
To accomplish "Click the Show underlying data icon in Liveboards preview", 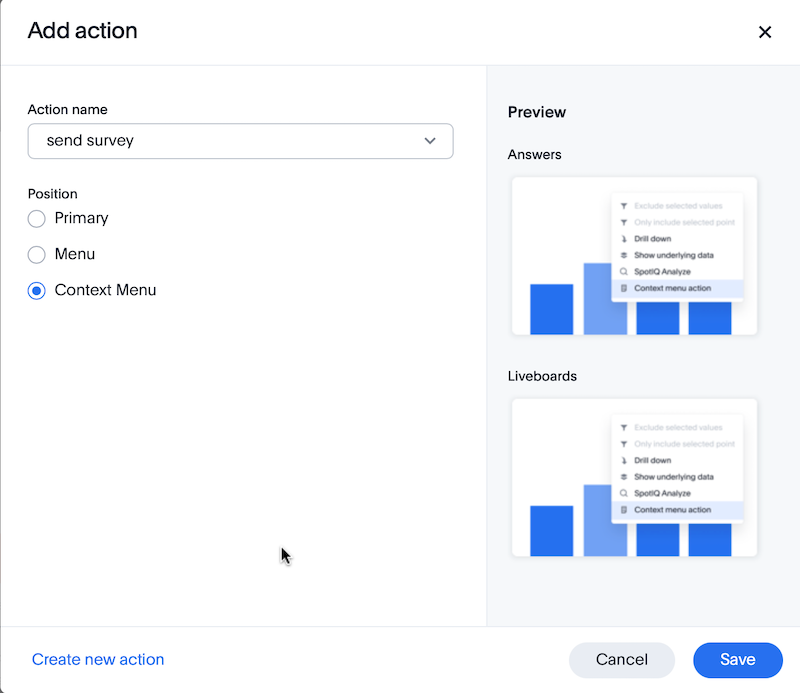I will point(625,479).
